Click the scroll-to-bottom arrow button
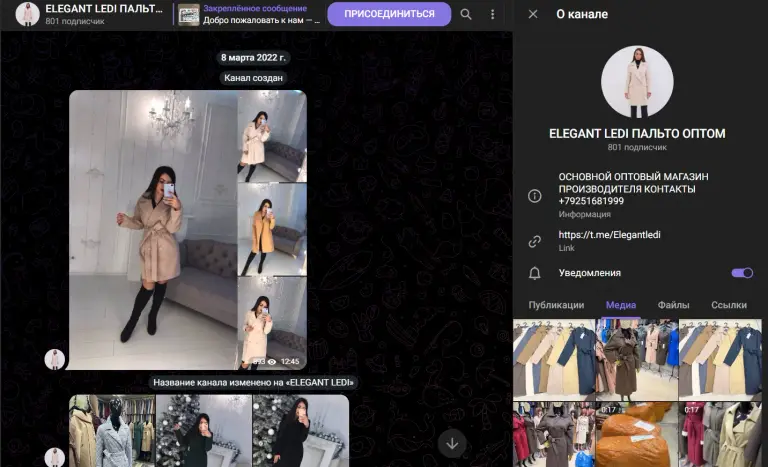Image resolution: width=768 pixels, height=467 pixels. (452, 444)
